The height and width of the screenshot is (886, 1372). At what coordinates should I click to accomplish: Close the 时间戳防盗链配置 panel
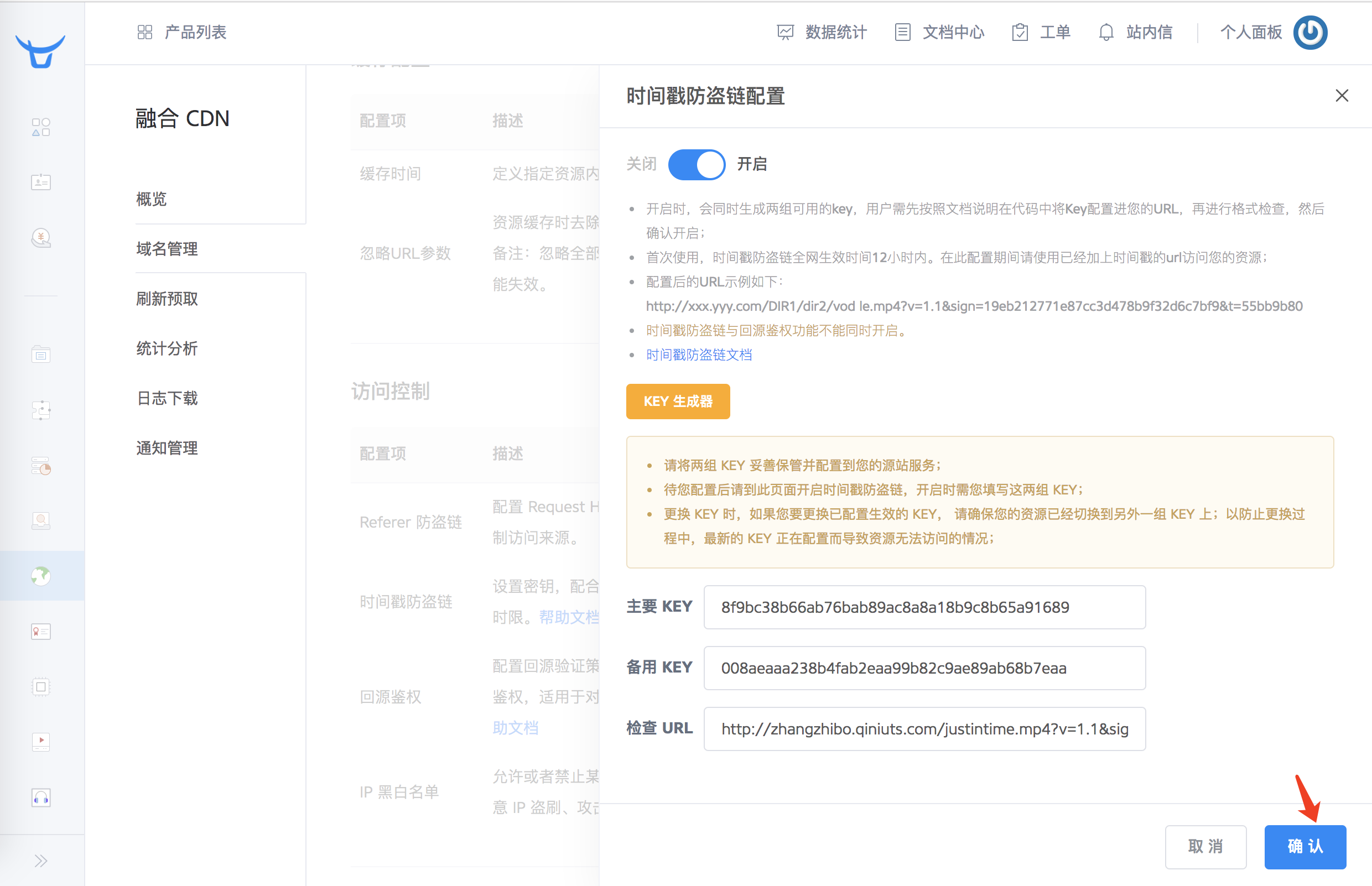1342,96
